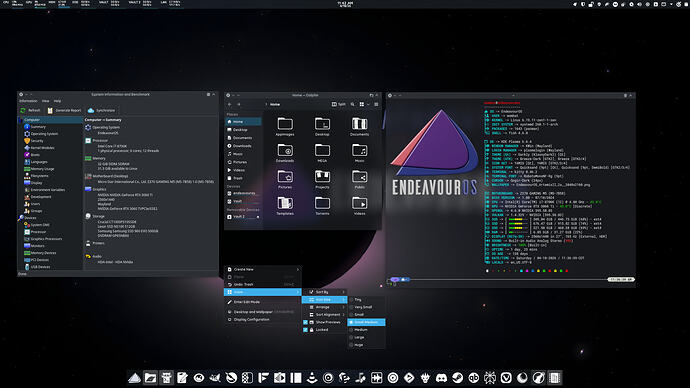Go to Pictures in Dolphin Places
The width and height of the screenshot is (690, 388).
[x=243, y=162]
